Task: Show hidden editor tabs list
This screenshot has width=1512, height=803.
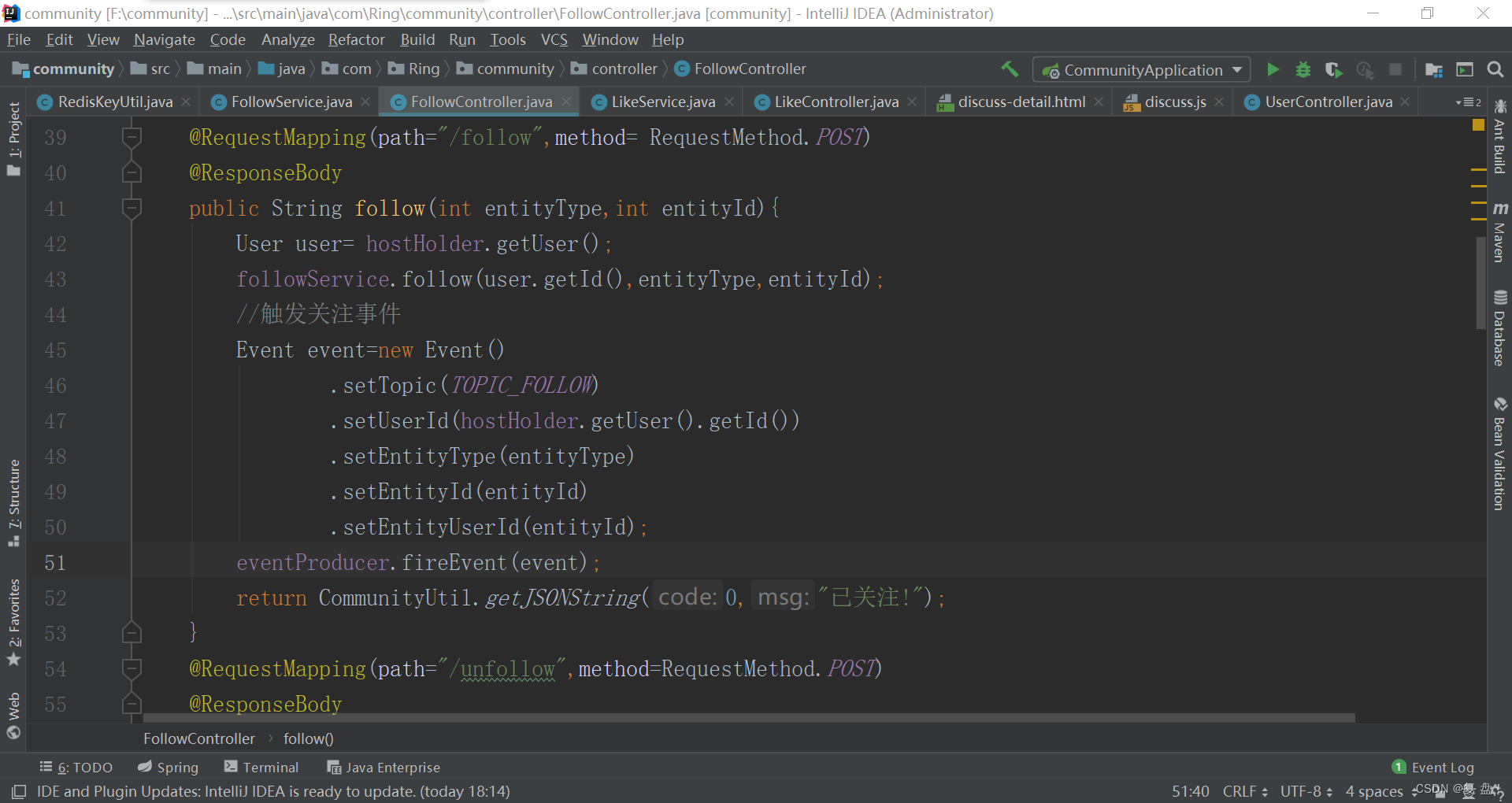Action: tap(1469, 102)
